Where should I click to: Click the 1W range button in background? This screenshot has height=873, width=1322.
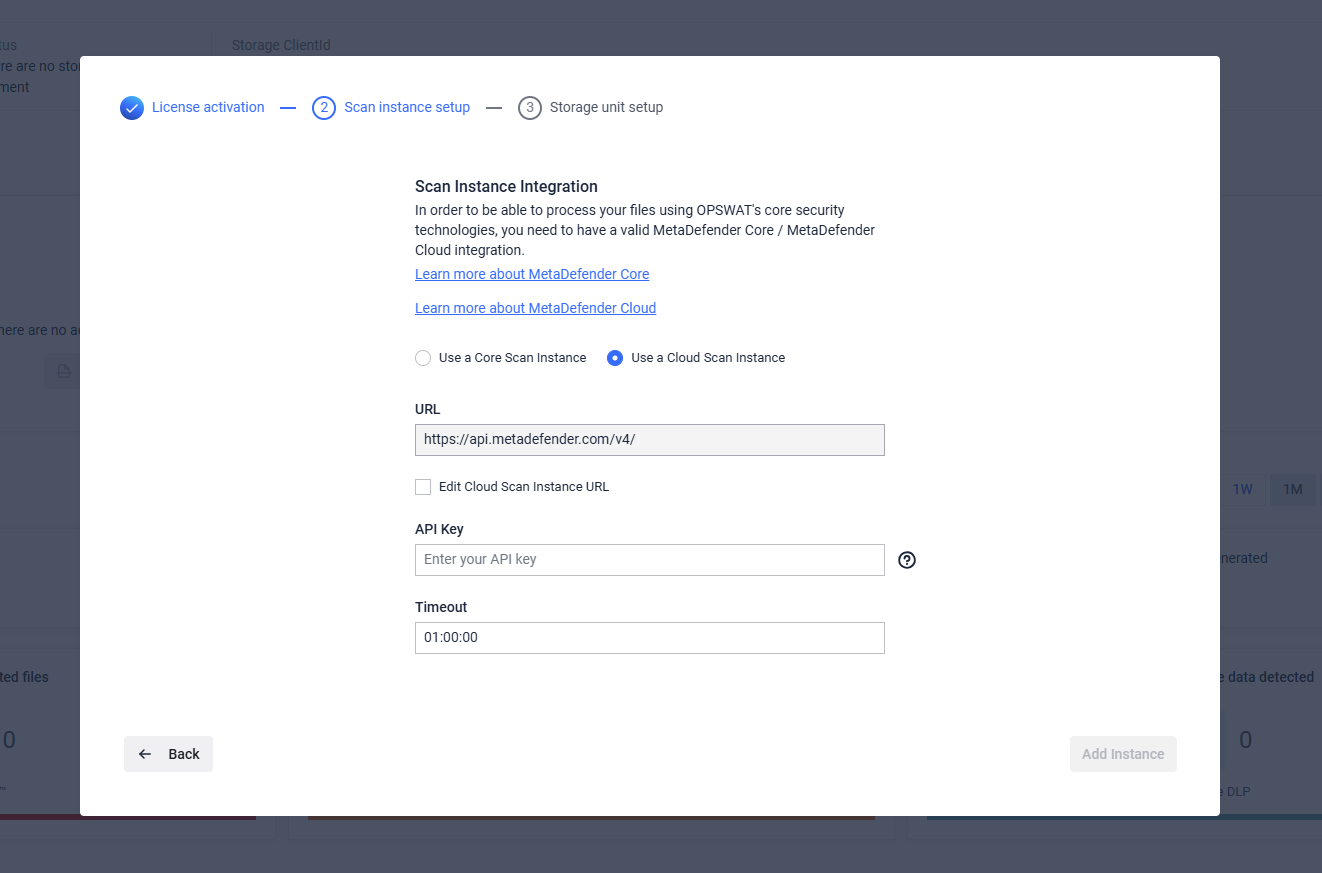1242,489
